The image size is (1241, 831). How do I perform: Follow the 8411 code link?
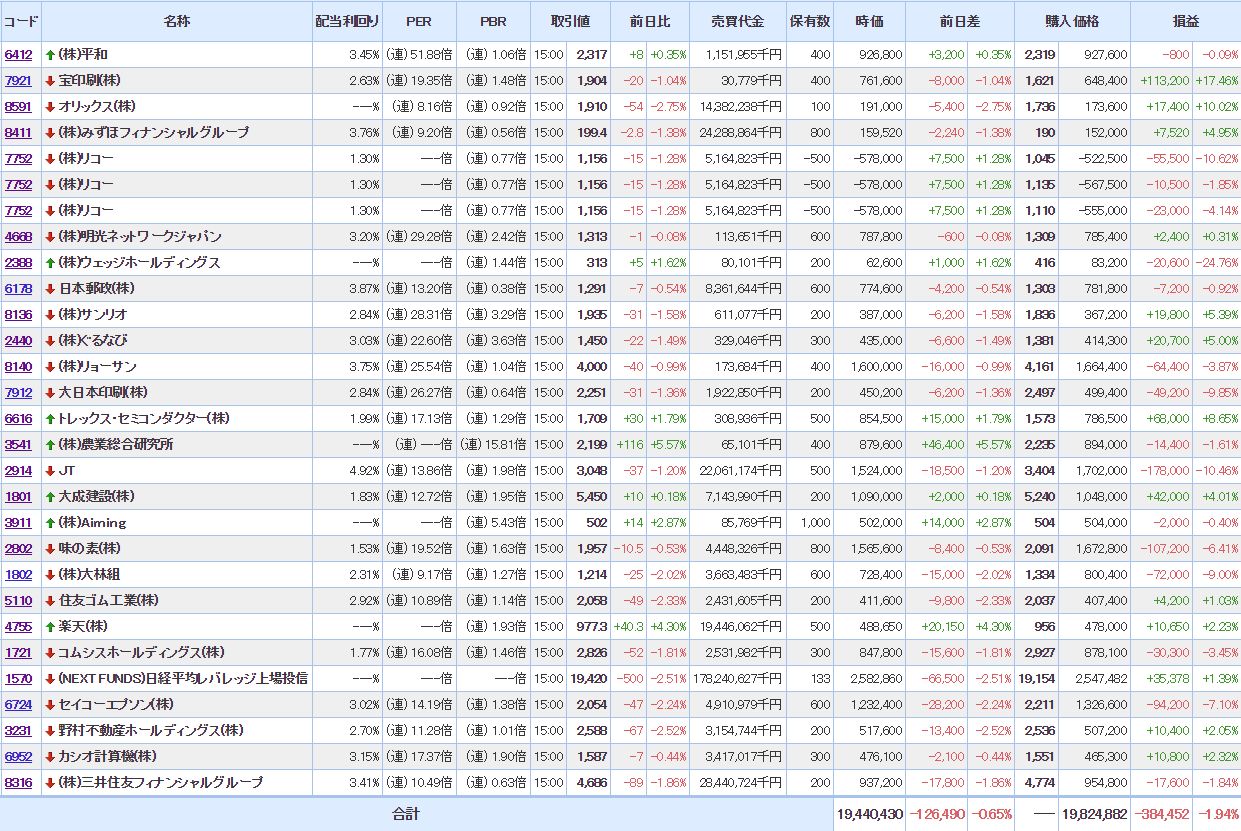(18, 132)
